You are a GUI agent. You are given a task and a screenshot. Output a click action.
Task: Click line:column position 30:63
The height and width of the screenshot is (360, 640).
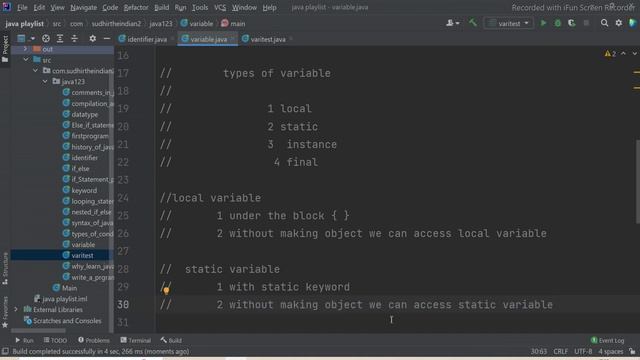click(538, 351)
